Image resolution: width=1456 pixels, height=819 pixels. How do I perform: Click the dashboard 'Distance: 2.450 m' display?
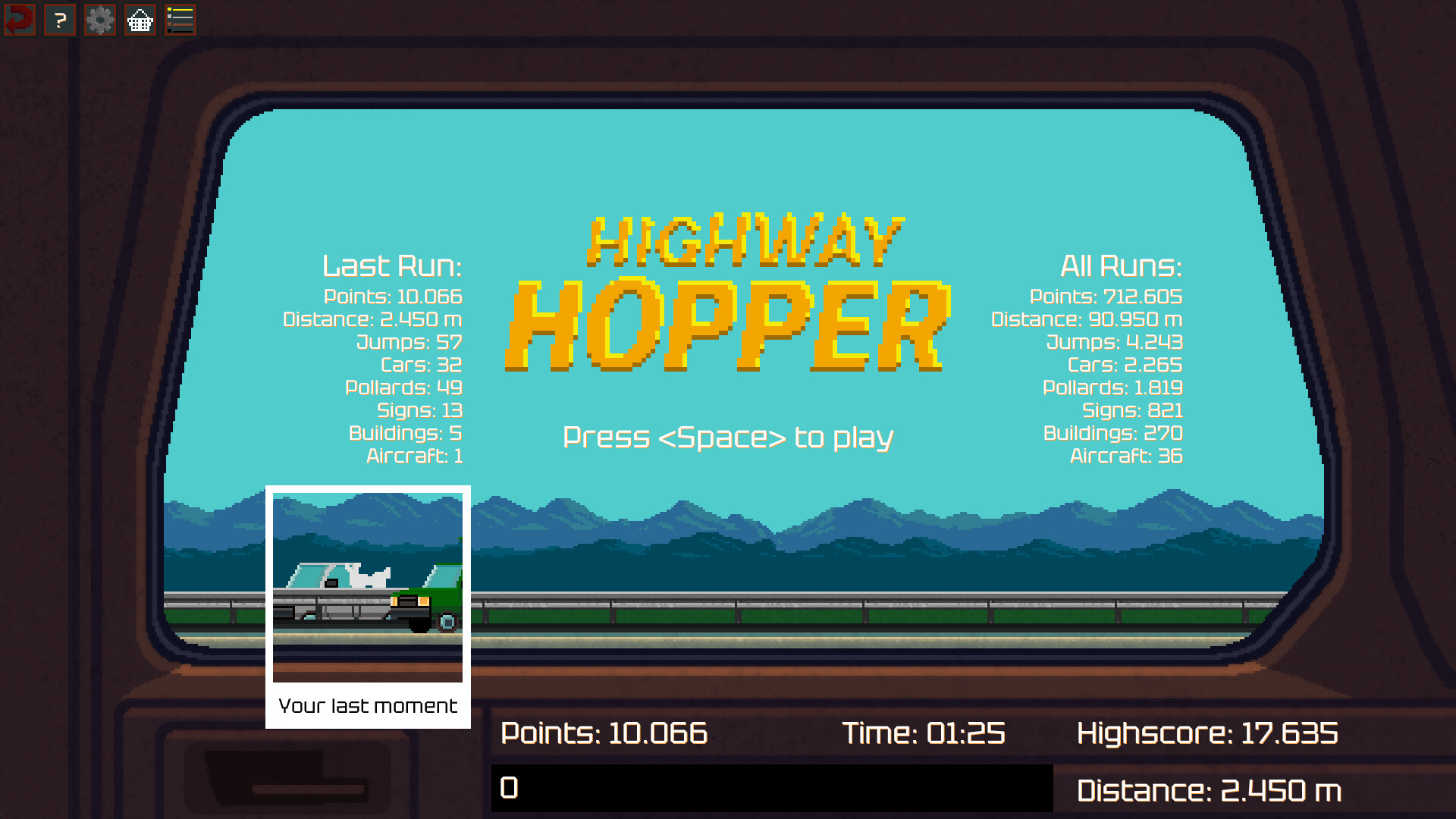(x=1210, y=791)
